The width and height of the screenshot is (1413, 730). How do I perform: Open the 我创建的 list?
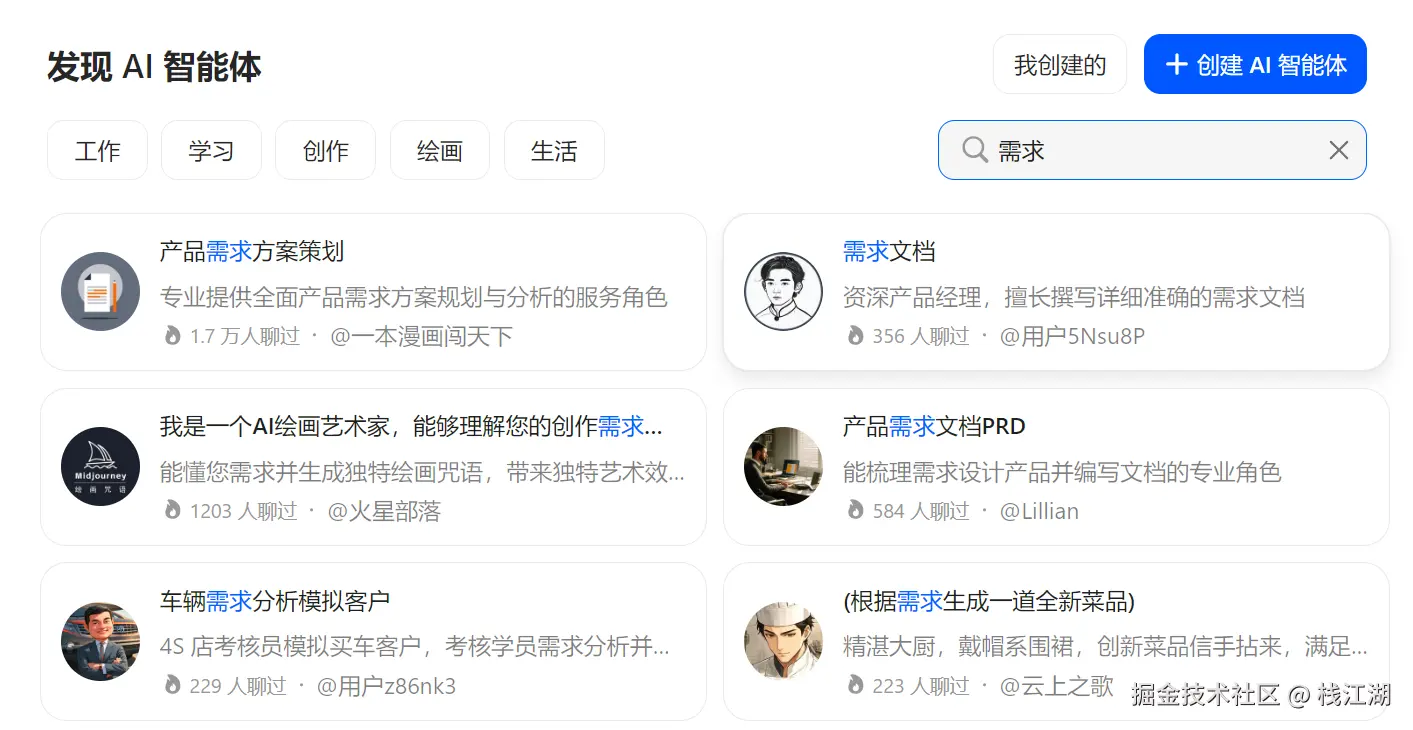(x=1059, y=65)
